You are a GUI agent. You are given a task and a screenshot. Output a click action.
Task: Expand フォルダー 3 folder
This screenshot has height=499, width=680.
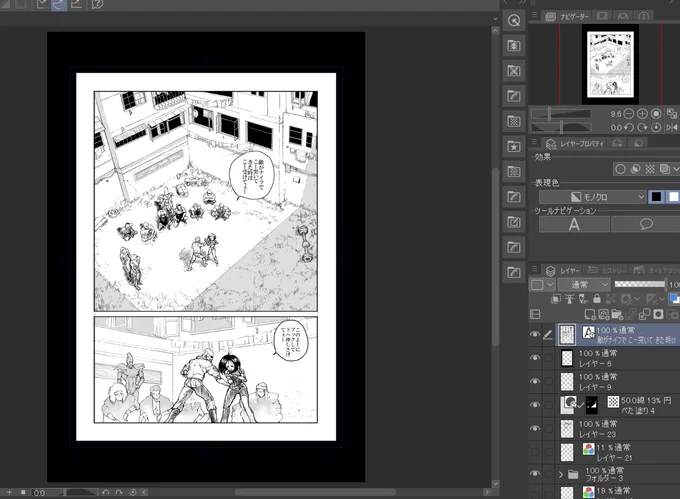[x=561, y=475]
